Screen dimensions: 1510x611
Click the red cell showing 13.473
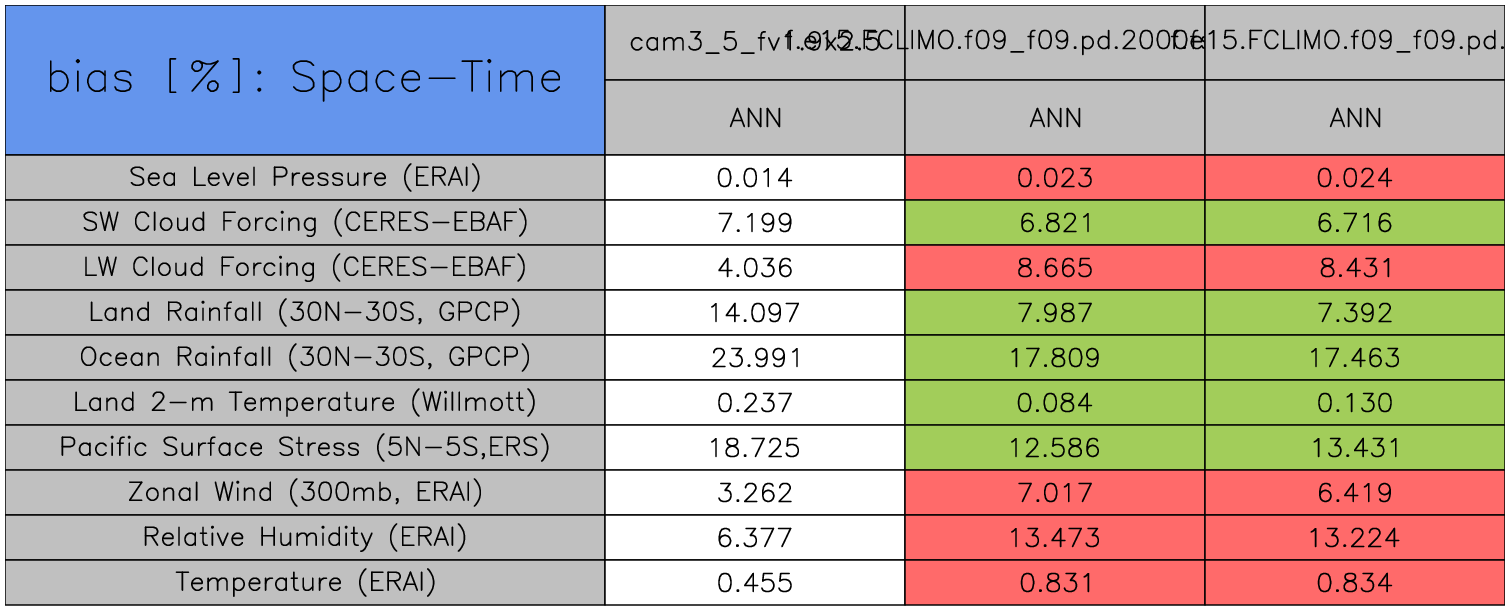click(x=1055, y=538)
